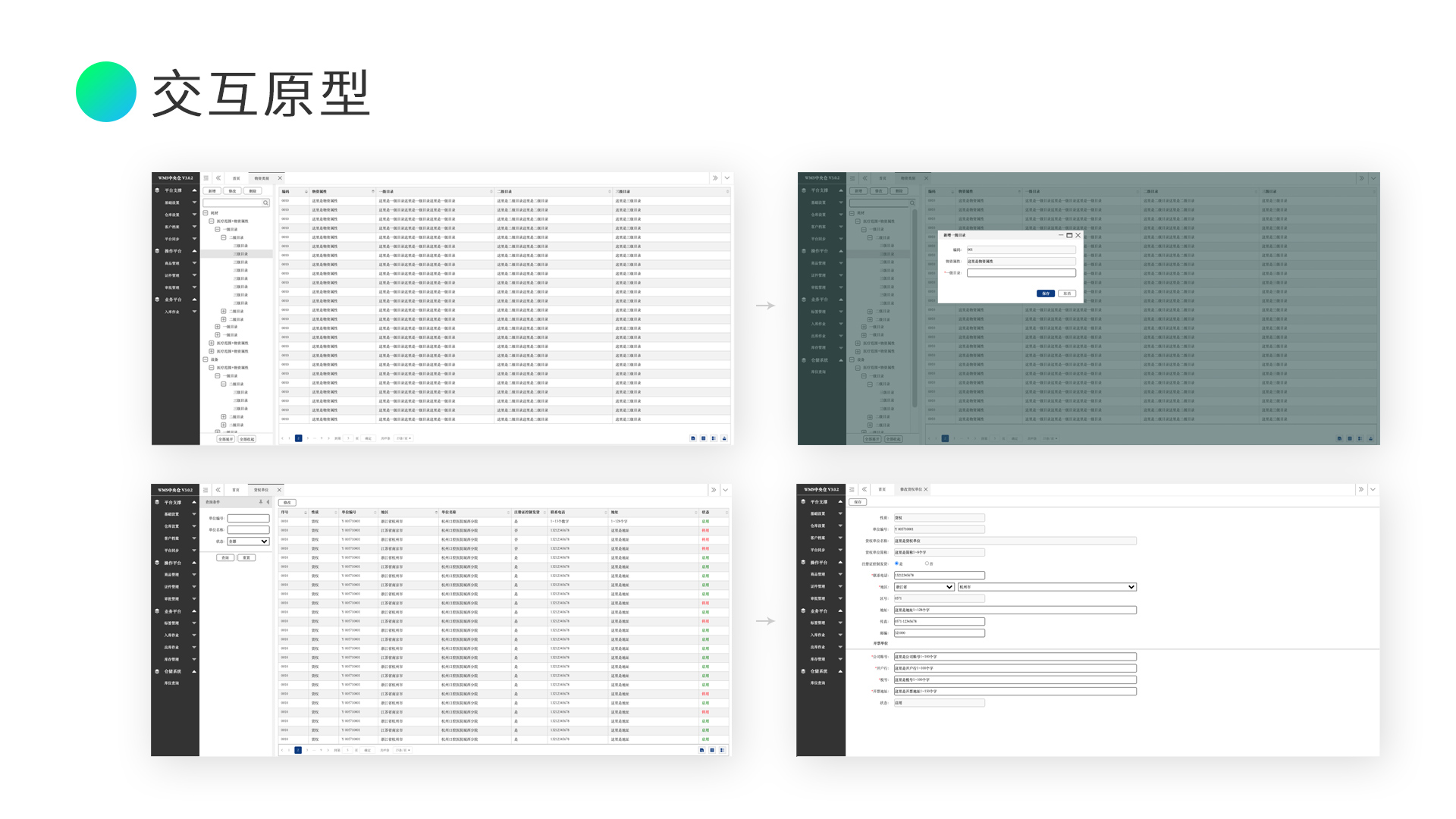
Task: Open tab list down-chevron in 修改货权单位 screen
Action: click(1373, 489)
